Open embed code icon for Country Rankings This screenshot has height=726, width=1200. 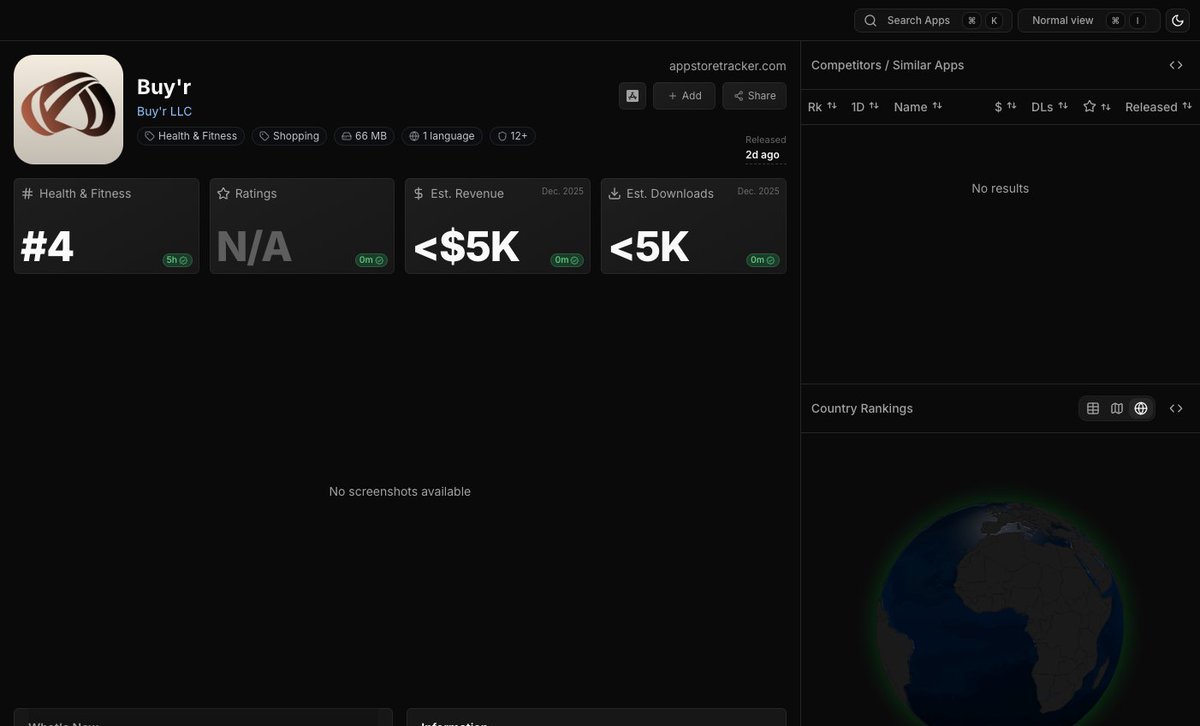[x=1176, y=408]
